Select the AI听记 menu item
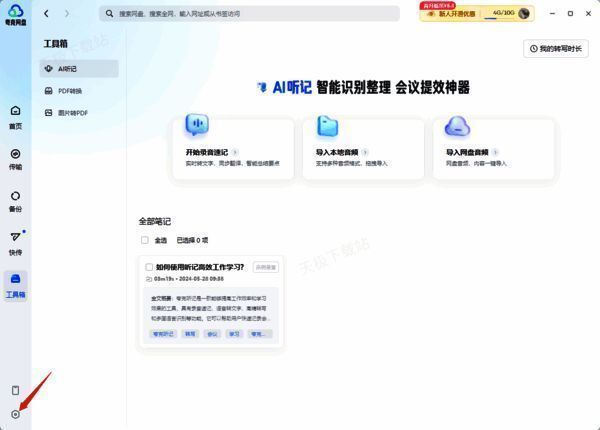Image resolution: width=600 pixels, height=430 pixels. 79,69
